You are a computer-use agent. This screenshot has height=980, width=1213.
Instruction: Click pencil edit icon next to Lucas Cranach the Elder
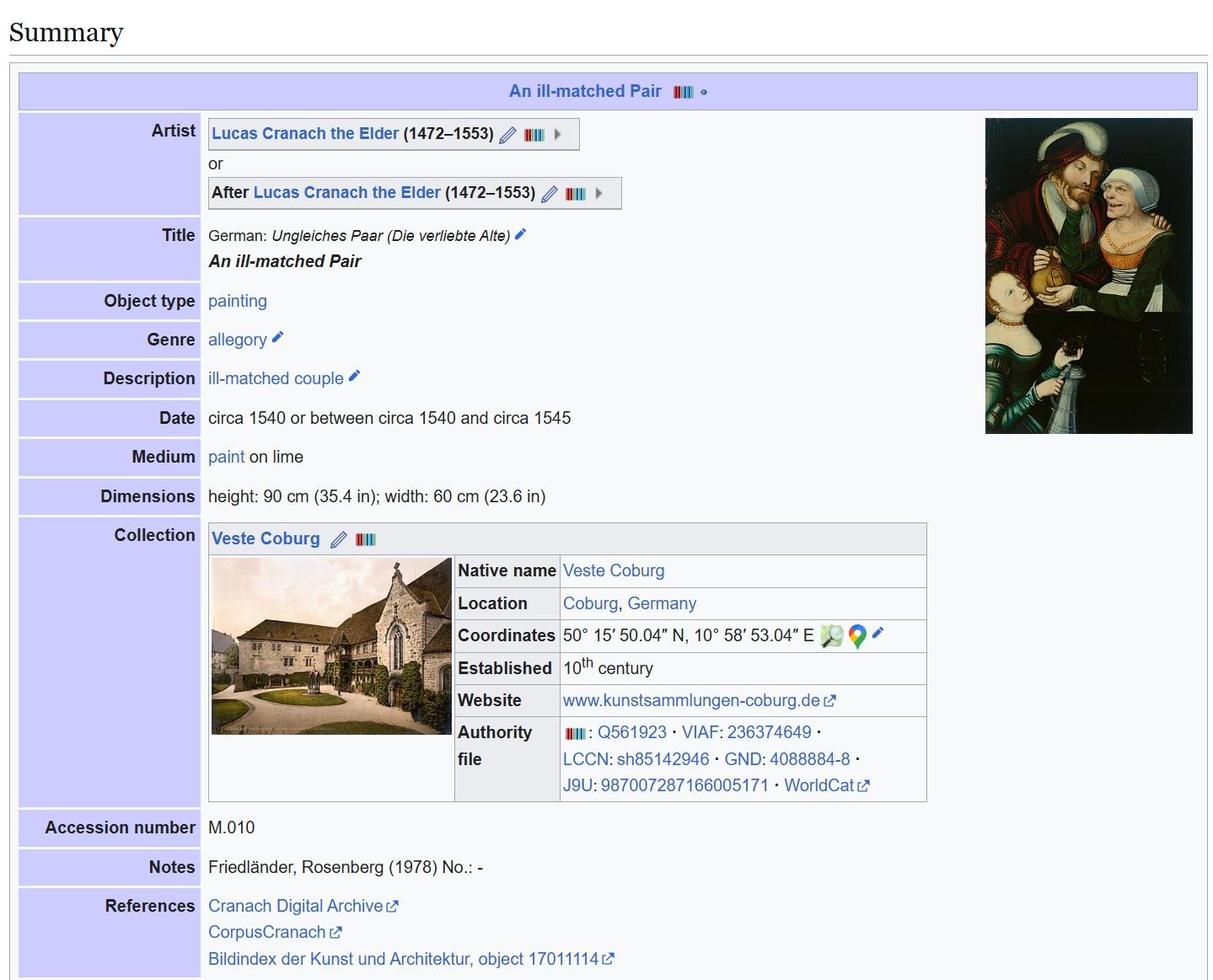(x=507, y=135)
